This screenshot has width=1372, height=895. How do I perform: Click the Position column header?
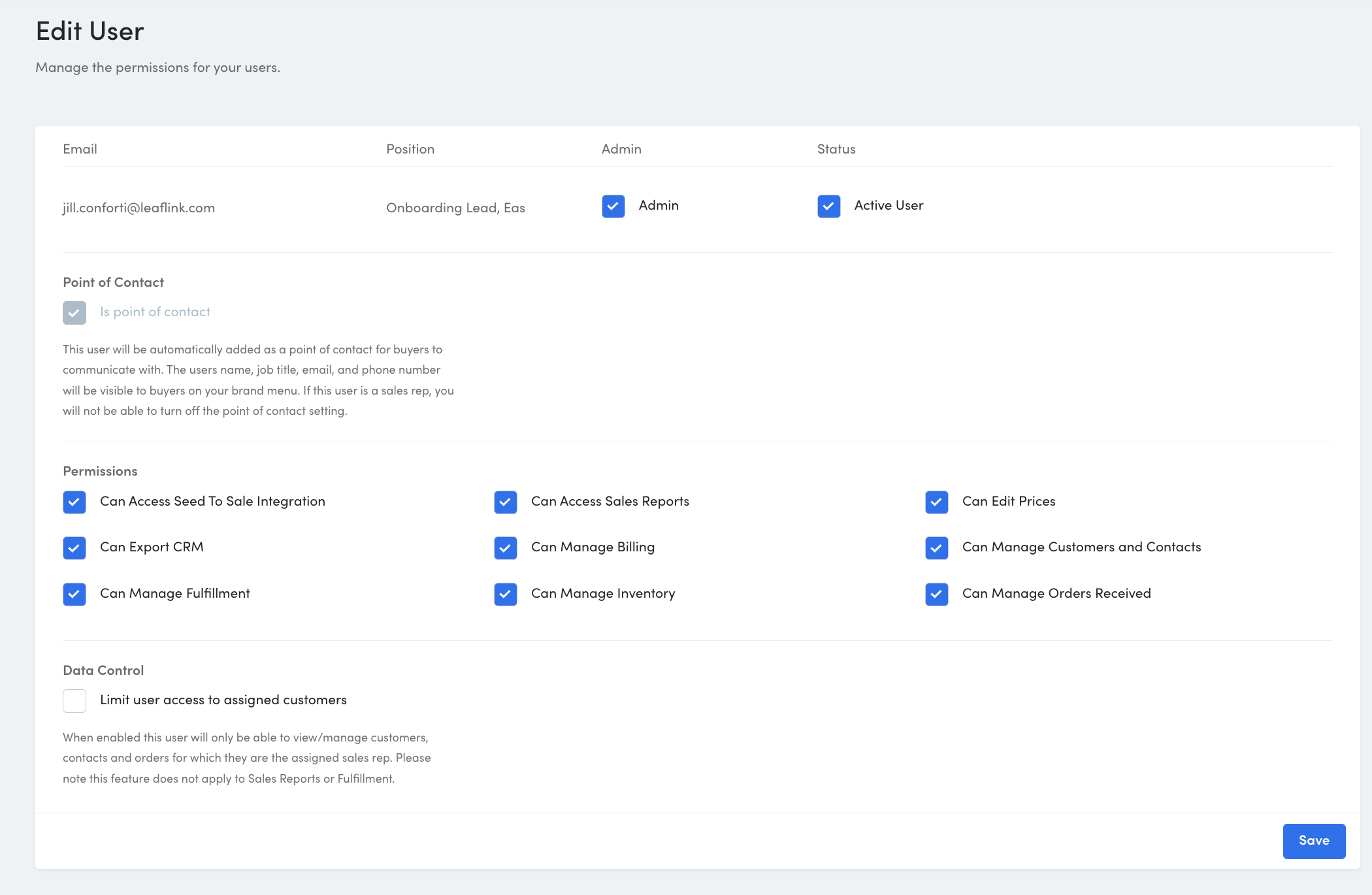pos(410,149)
